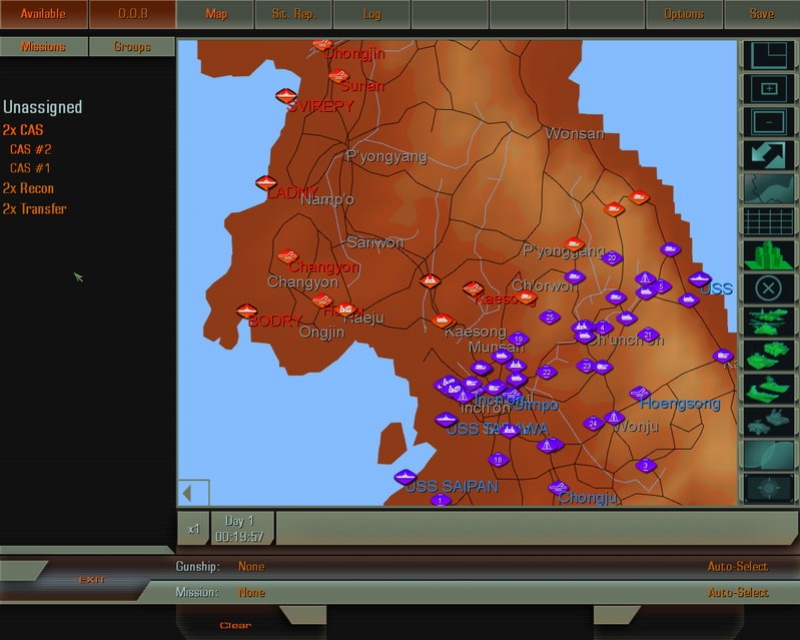The height and width of the screenshot is (640, 800).
Task: Toggle the dim grey vehicles layer icon
Action: pos(768,421)
